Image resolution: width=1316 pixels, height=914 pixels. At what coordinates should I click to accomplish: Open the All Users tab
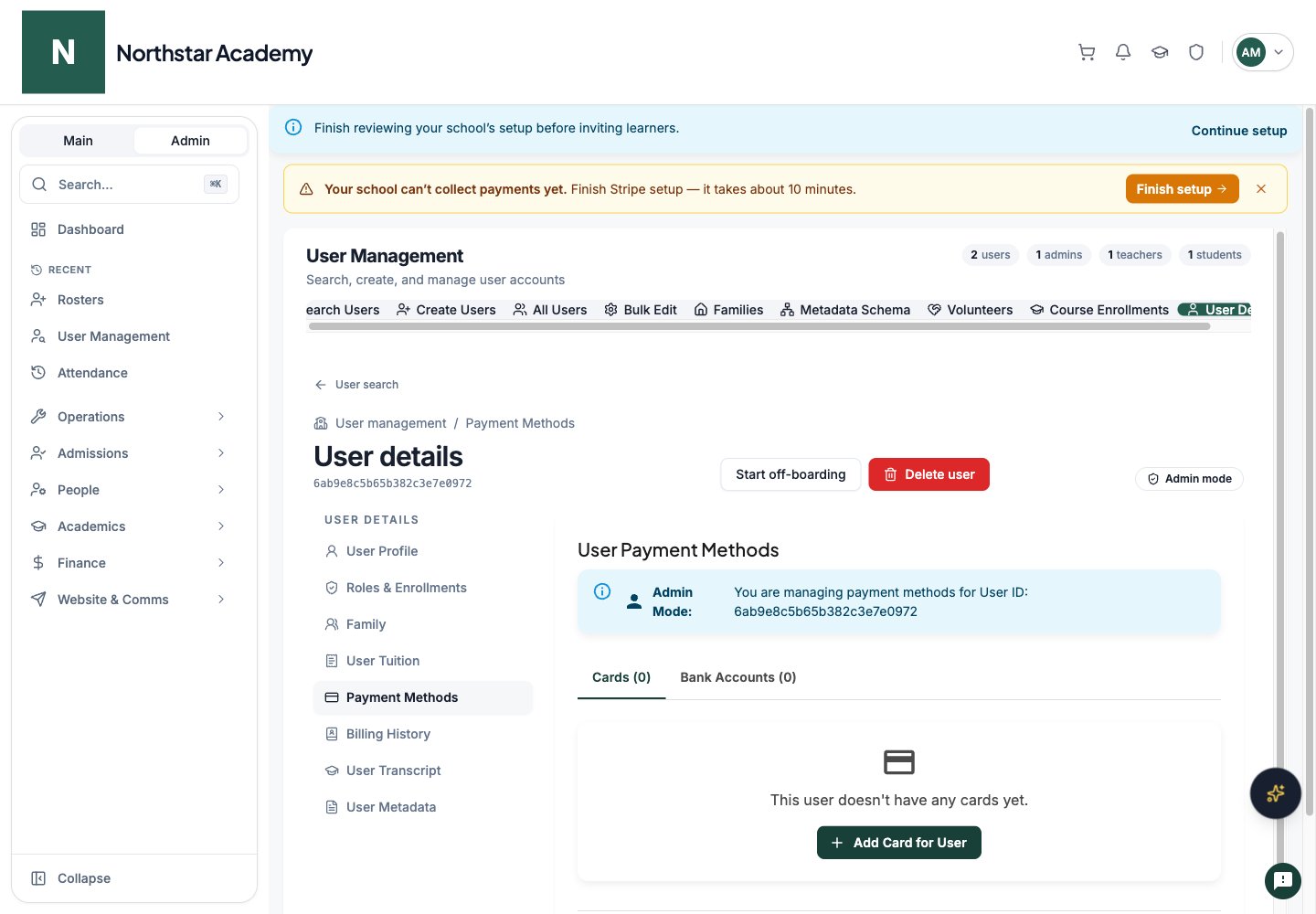coord(550,310)
